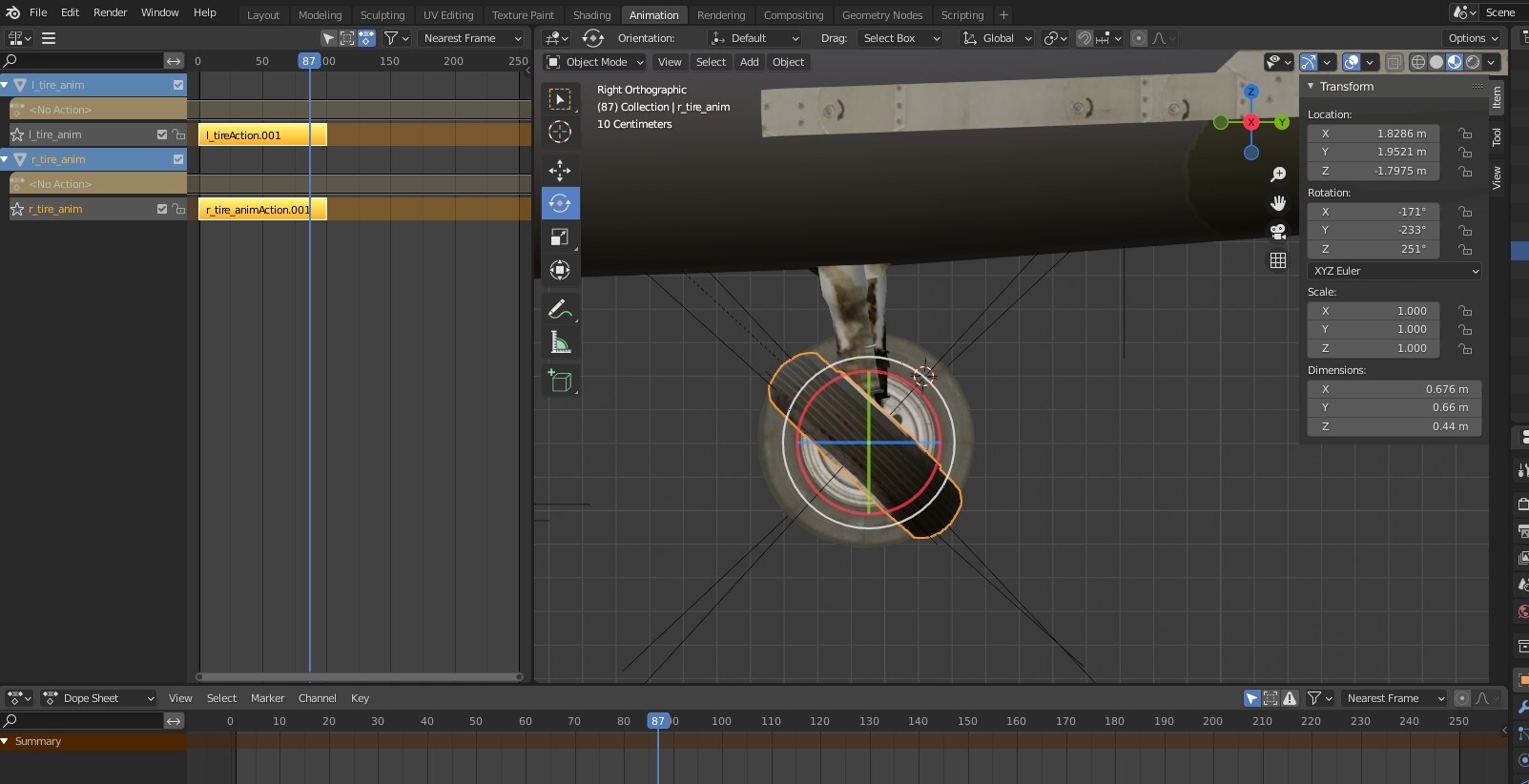The width and height of the screenshot is (1529, 784).
Task: Select the Annotate pencil tool
Action: coord(560,309)
